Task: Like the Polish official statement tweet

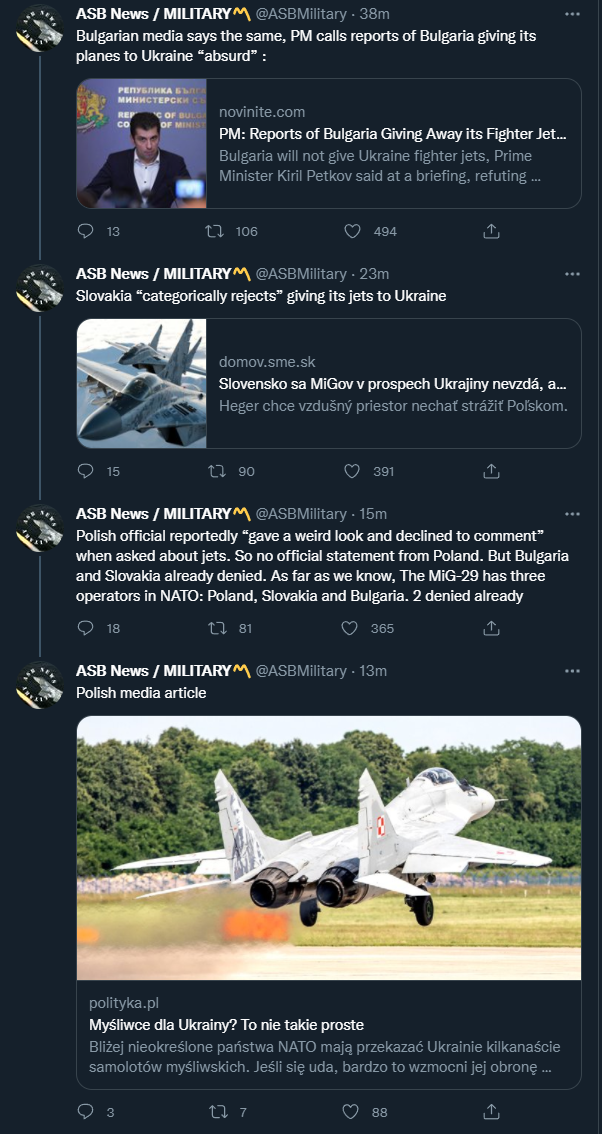Action: pyautogui.click(x=349, y=628)
